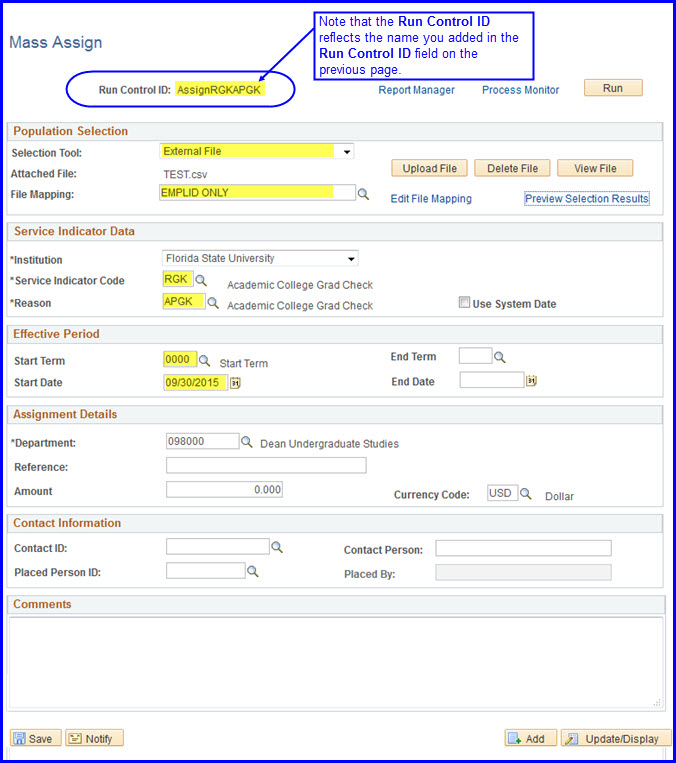
Task: Open the Start Date calendar picker
Action: [235, 382]
